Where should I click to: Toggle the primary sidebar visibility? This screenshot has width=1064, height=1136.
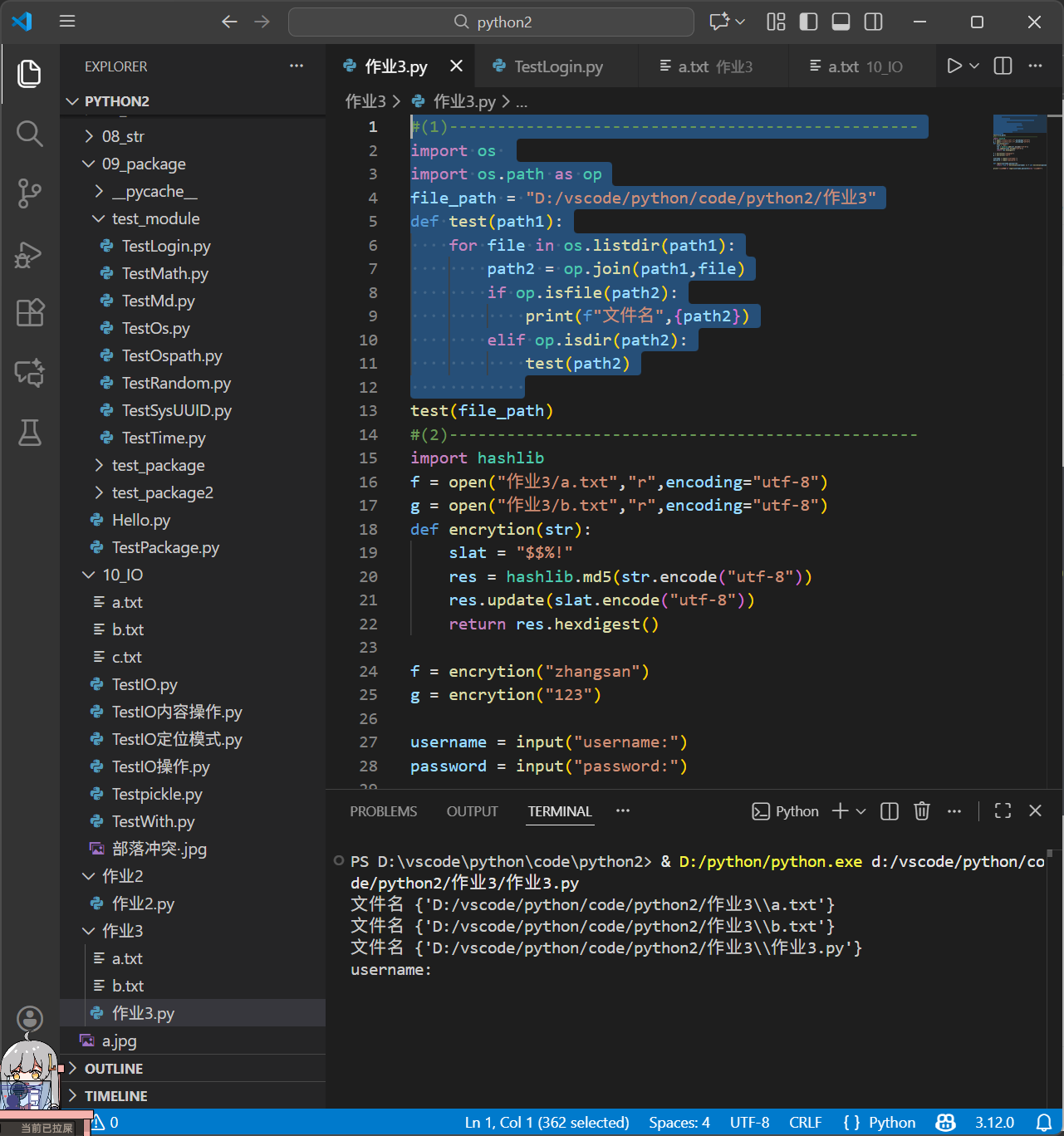click(807, 22)
